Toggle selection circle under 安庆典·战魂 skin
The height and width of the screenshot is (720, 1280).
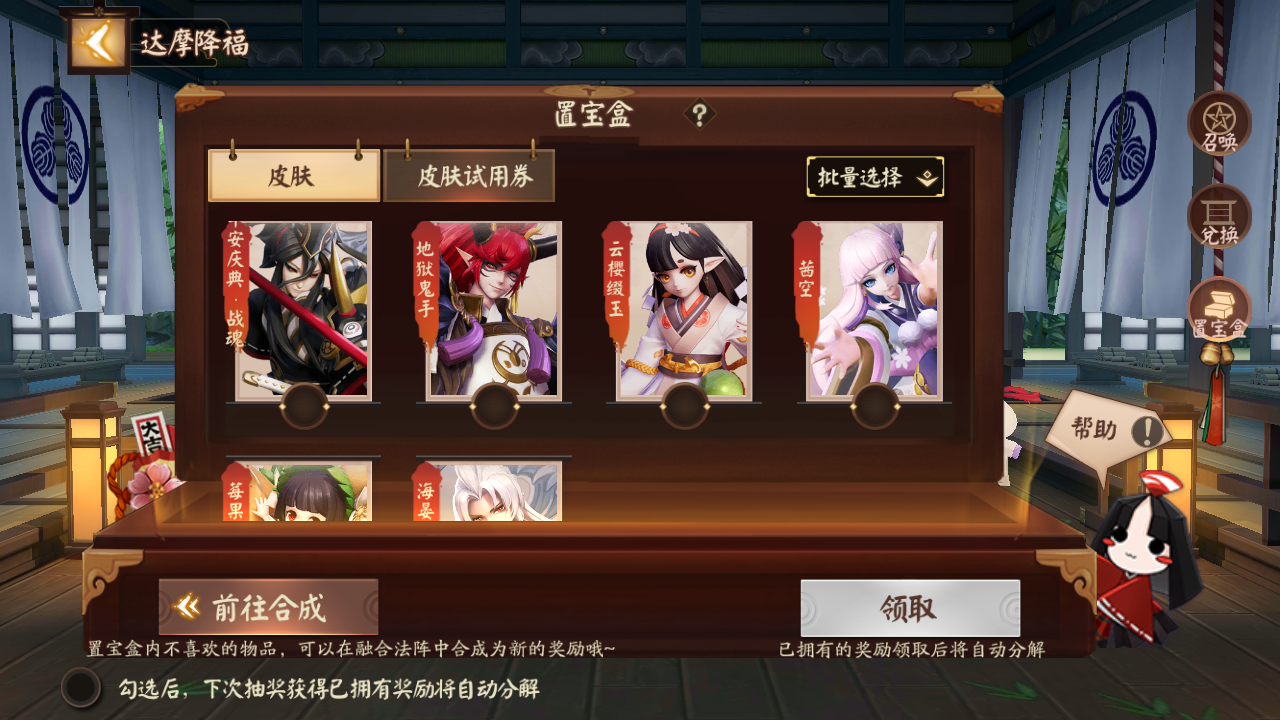click(x=304, y=406)
